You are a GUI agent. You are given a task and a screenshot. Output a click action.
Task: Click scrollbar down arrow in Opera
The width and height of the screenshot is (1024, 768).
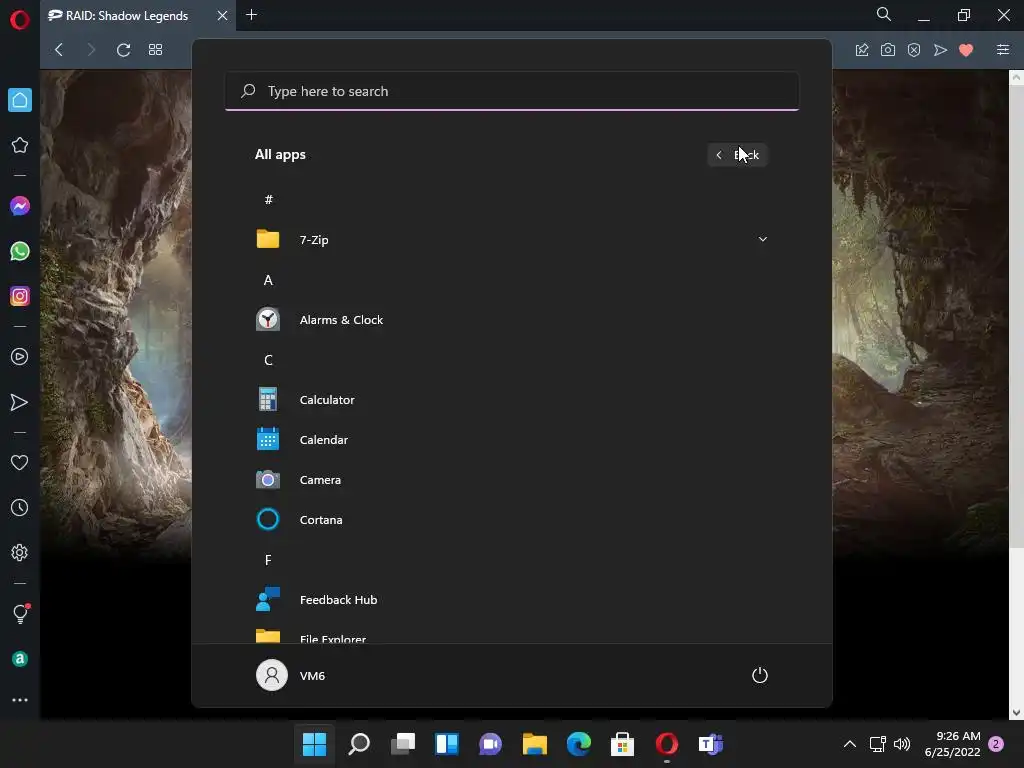[x=1016, y=713]
